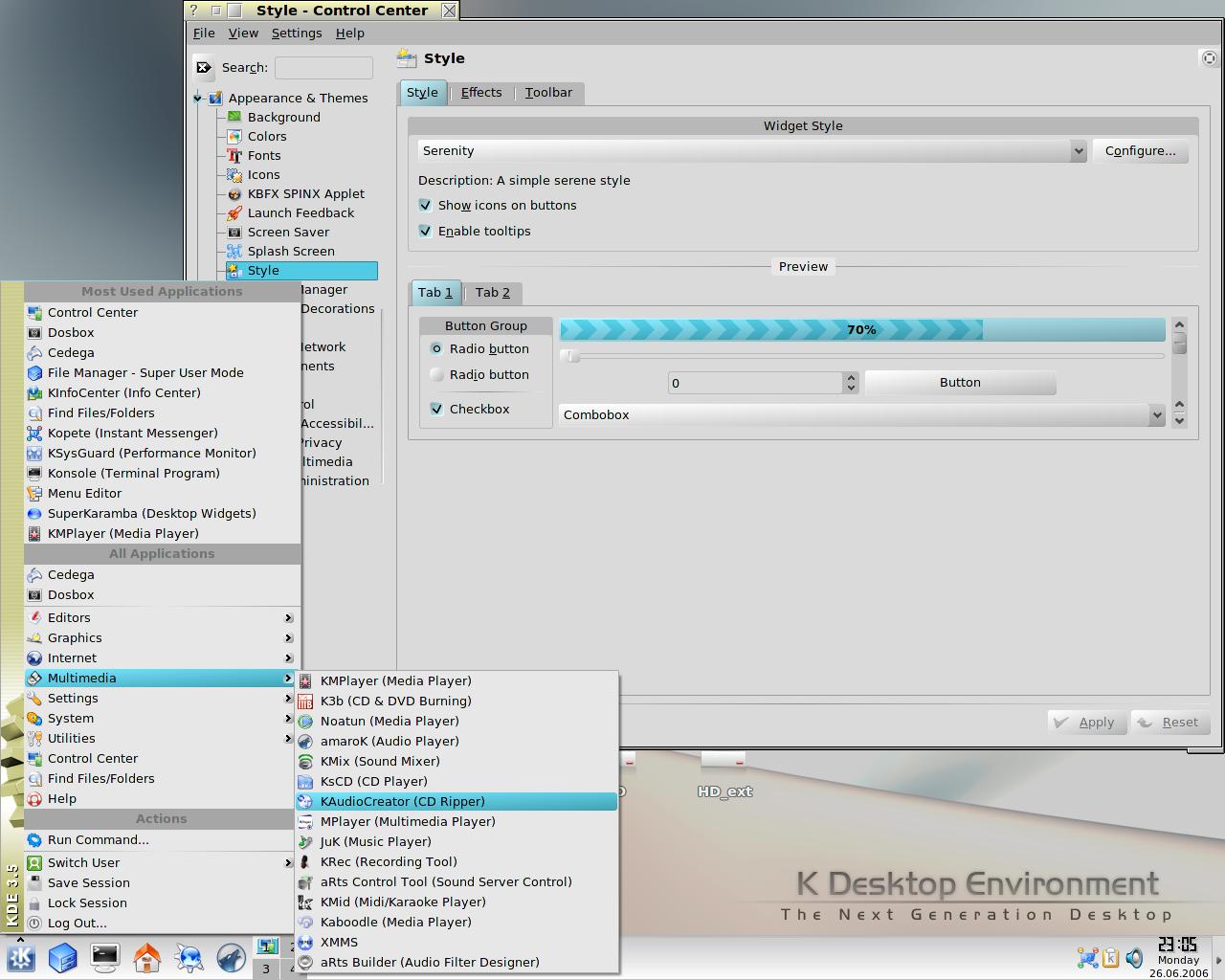The image size is (1225, 980).
Task: Click the clear search icon beside Search
Action: [x=204, y=67]
